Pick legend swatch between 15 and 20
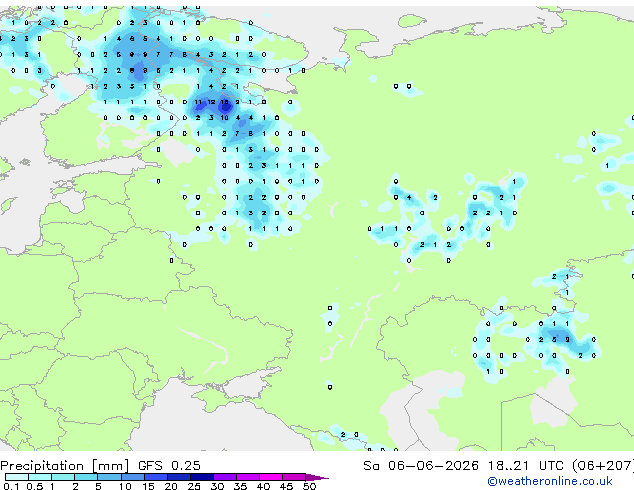 click(x=155, y=477)
